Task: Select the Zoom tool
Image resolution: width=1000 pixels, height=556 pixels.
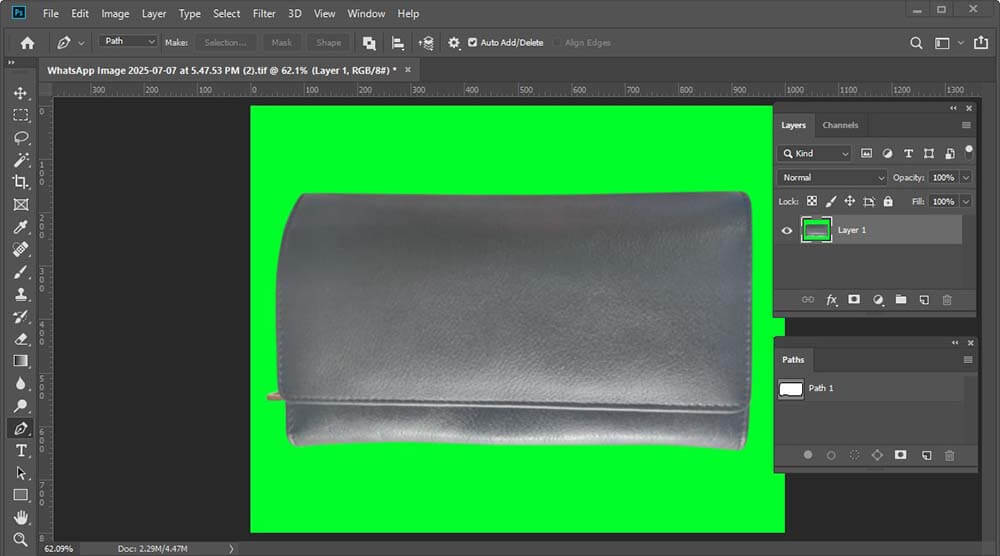Action: pos(20,539)
